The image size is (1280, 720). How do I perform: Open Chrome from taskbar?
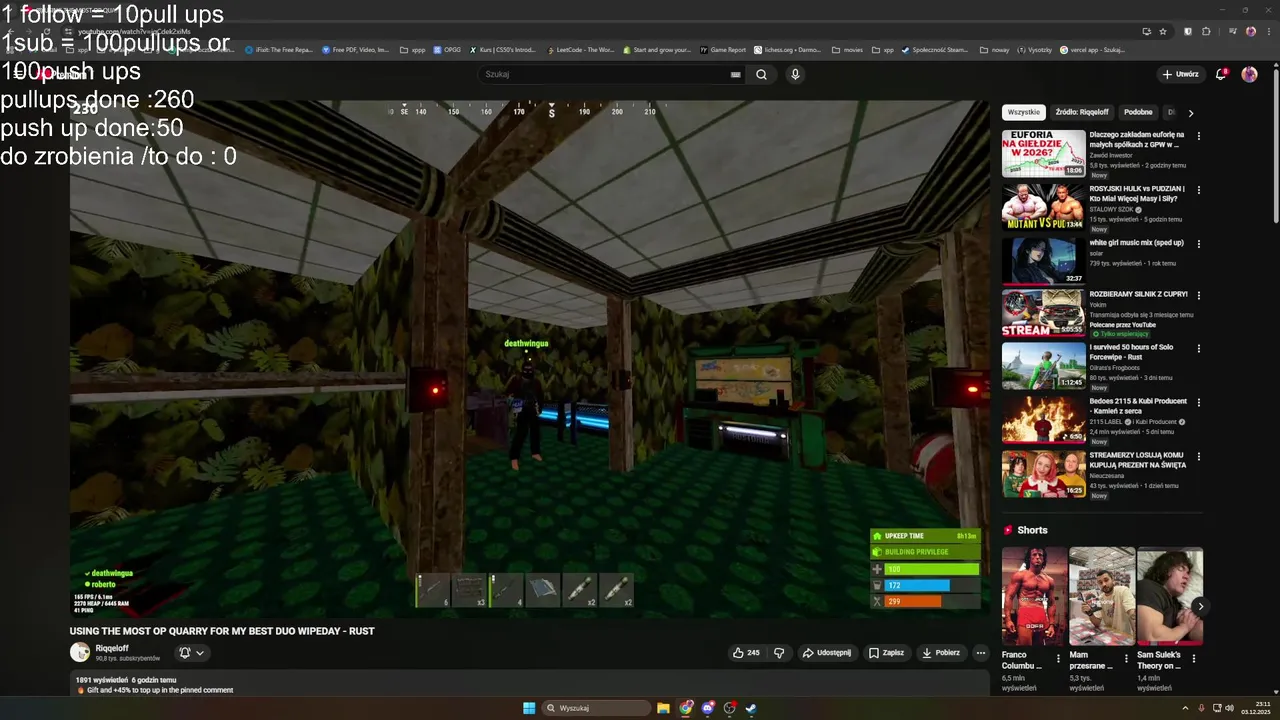click(686, 708)
